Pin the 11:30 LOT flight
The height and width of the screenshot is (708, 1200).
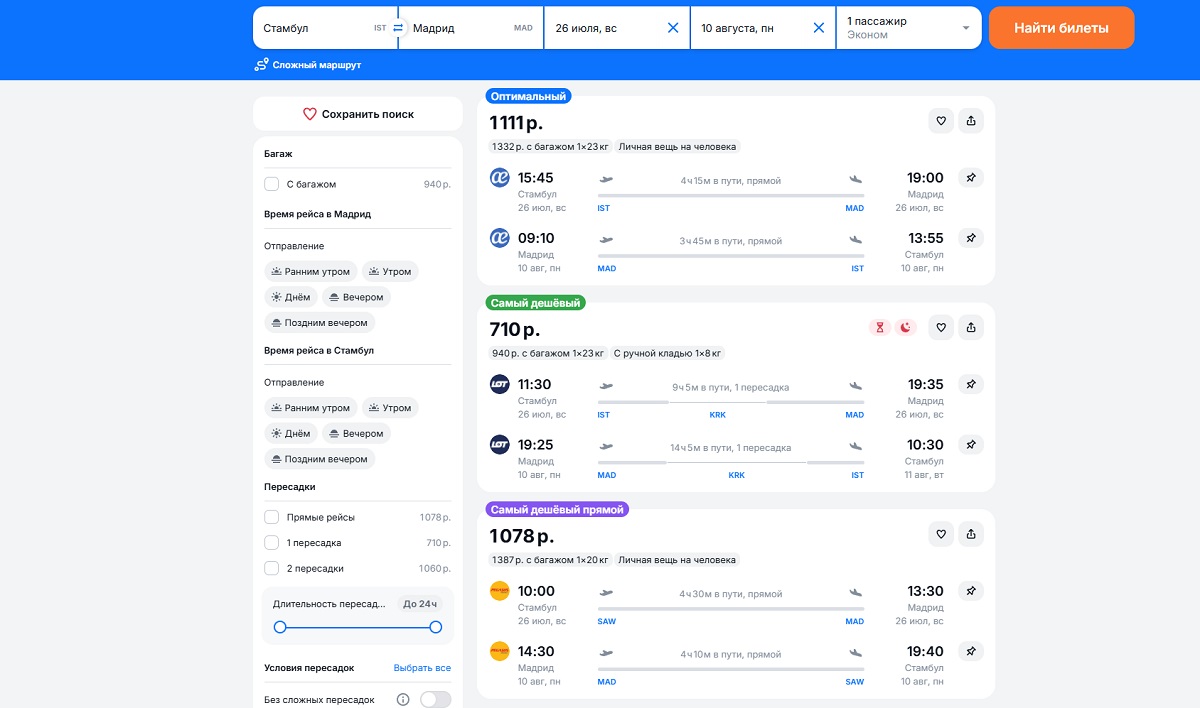(971, 384)
